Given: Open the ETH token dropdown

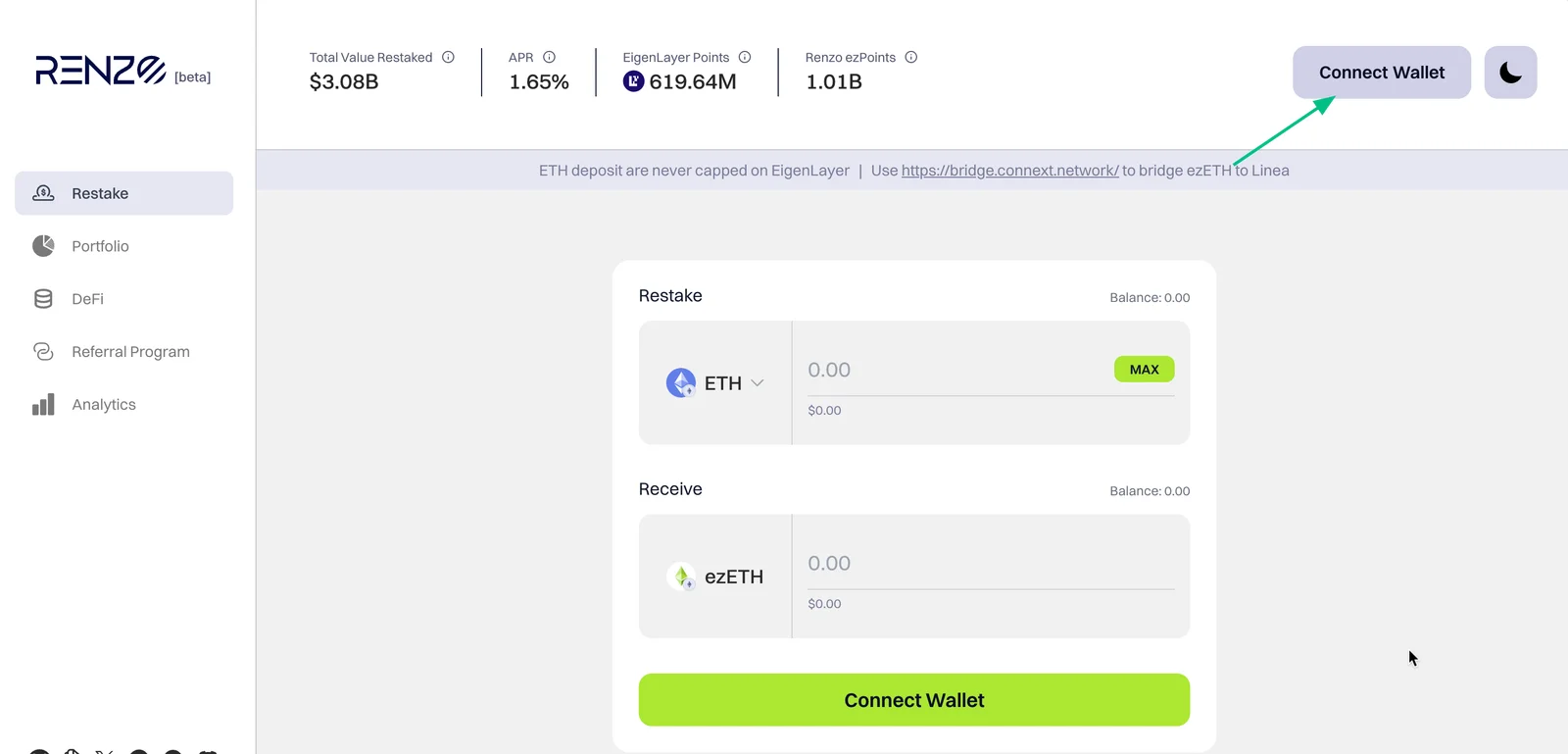Looking at the screenshot, I should point(715,382).
